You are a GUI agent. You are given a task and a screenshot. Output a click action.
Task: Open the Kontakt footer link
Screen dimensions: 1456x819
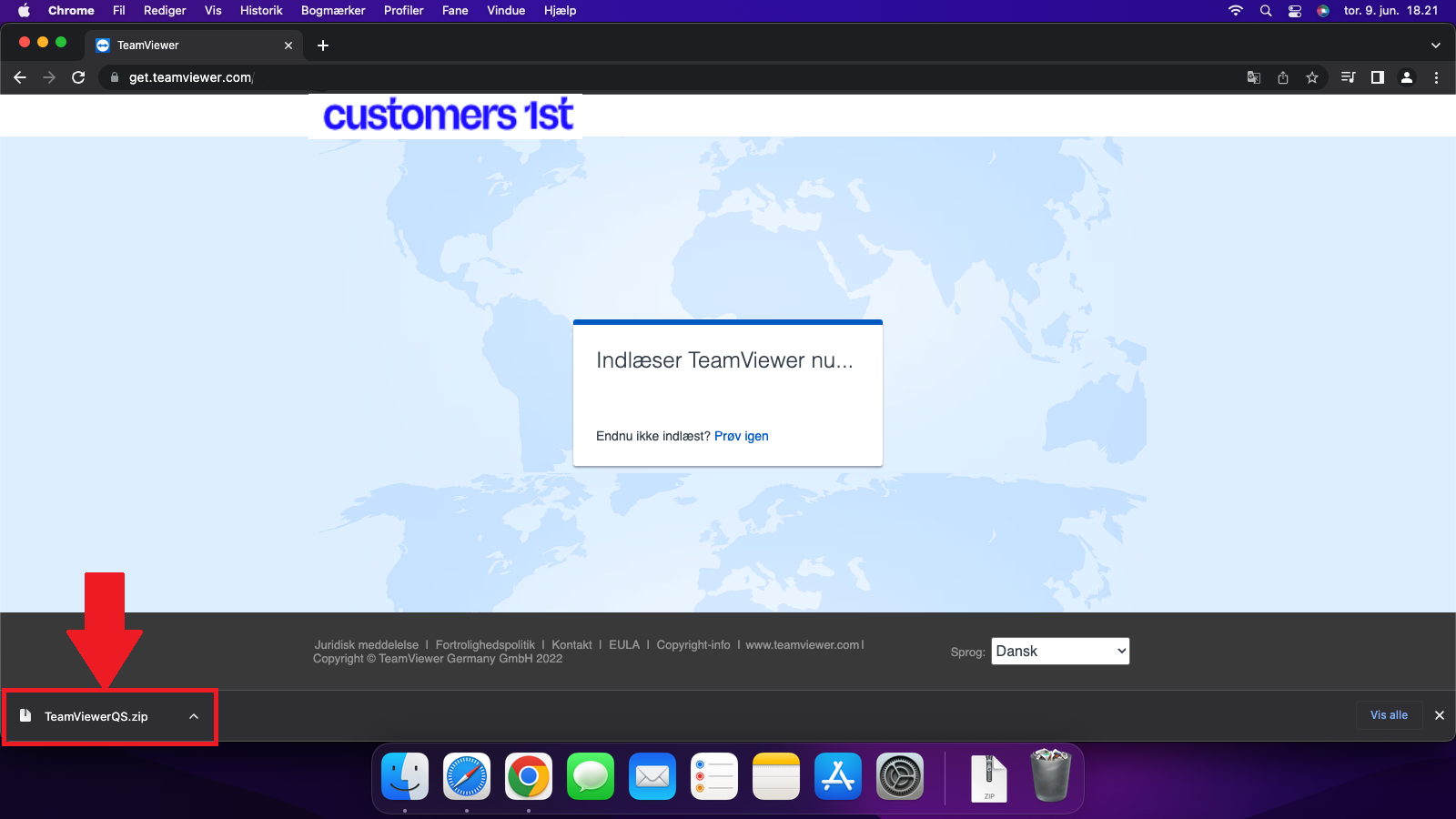click(571, 644)
